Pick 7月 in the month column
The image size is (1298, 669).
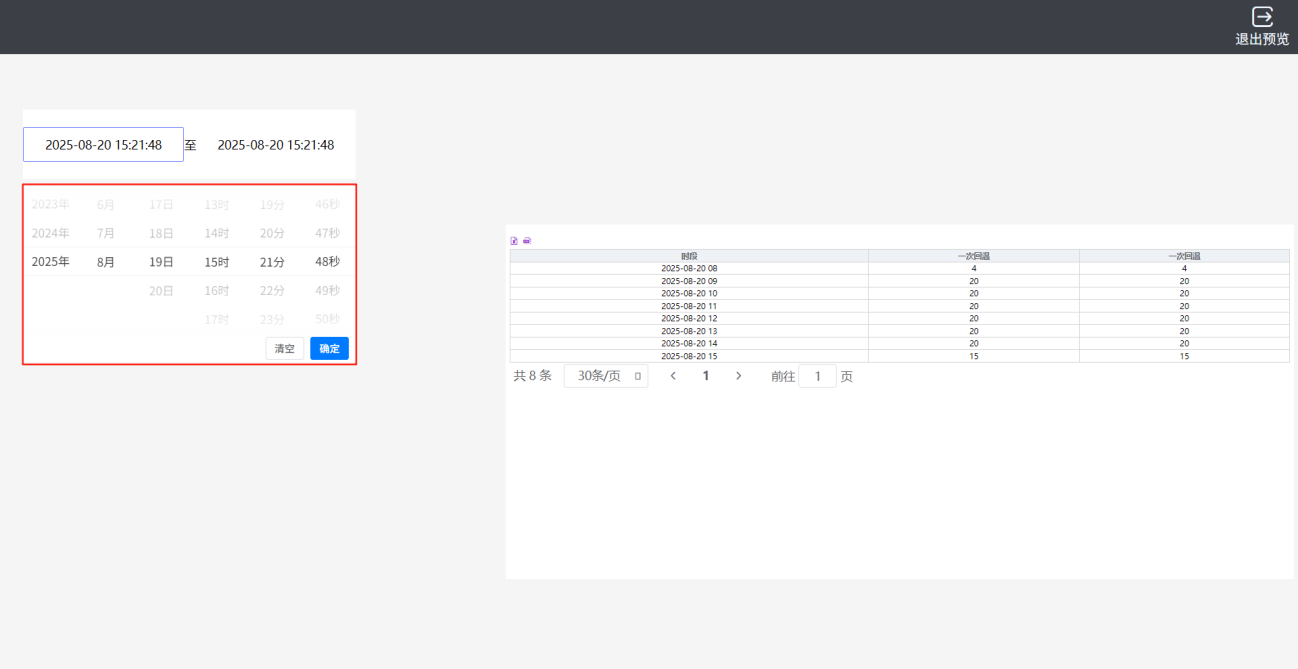click(106, 233)
